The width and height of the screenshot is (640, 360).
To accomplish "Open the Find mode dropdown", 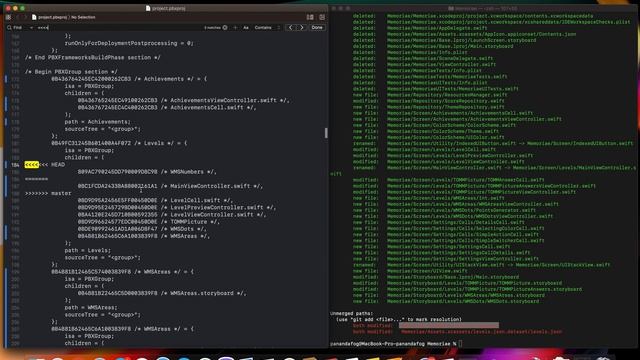I will [23, 27].
